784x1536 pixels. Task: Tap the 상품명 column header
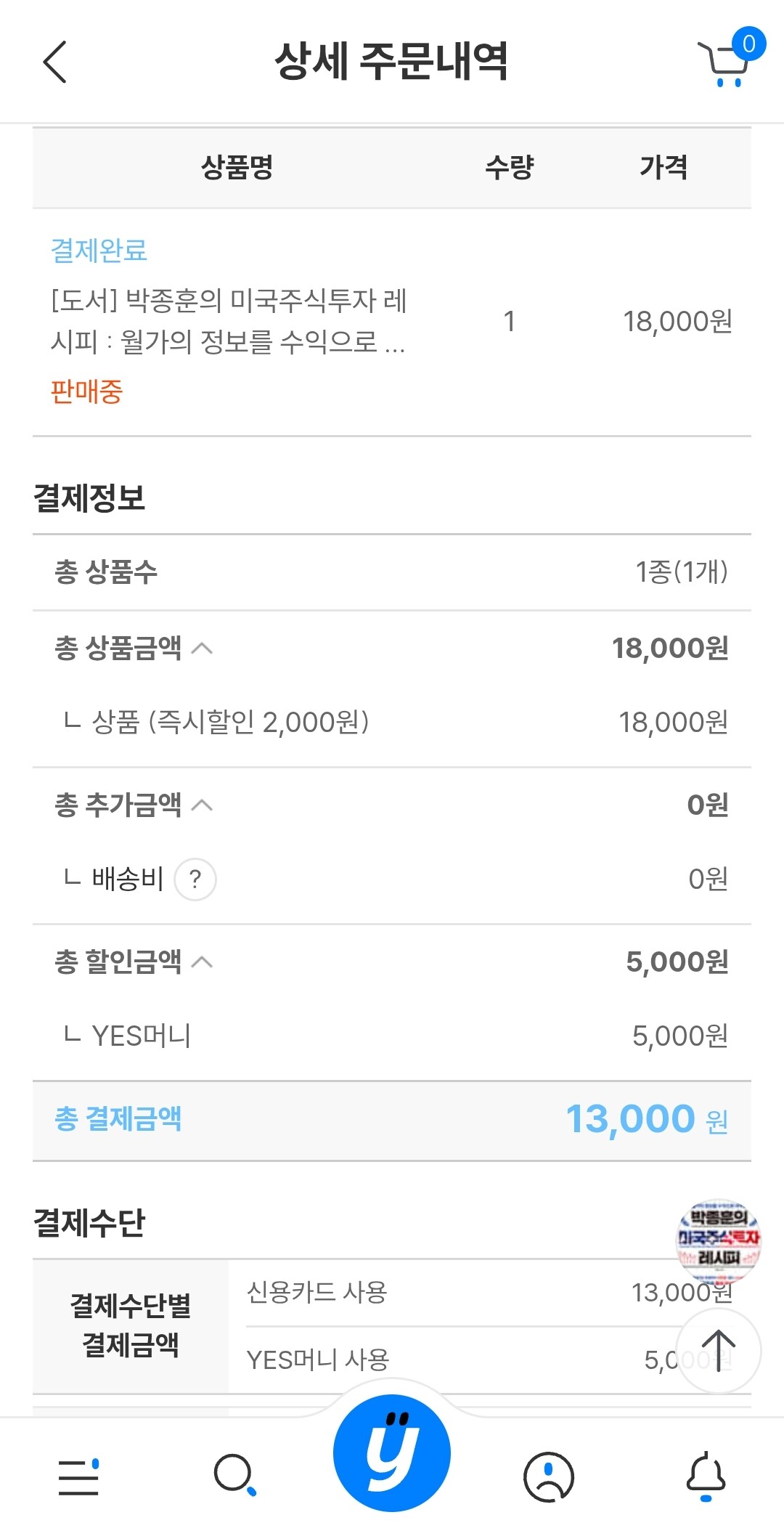pos(237,167)
